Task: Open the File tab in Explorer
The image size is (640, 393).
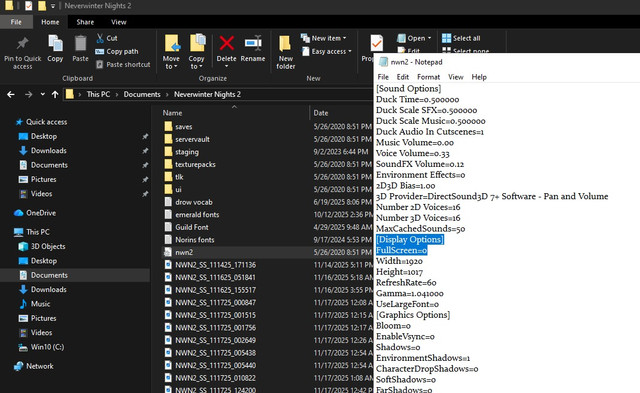Action: coord(16,22)
